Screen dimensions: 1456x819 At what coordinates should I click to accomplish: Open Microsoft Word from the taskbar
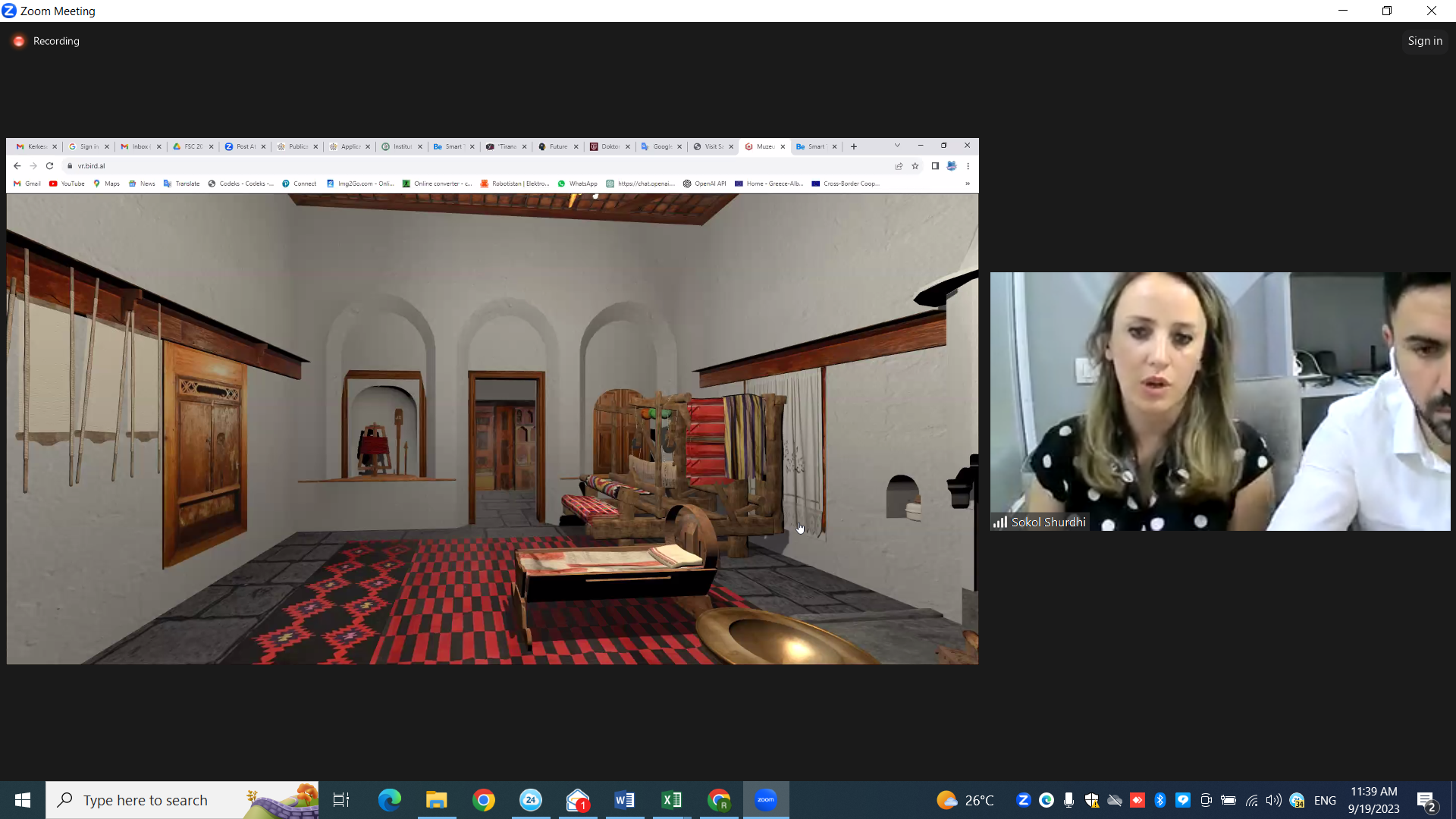click(x=624, y=800)
